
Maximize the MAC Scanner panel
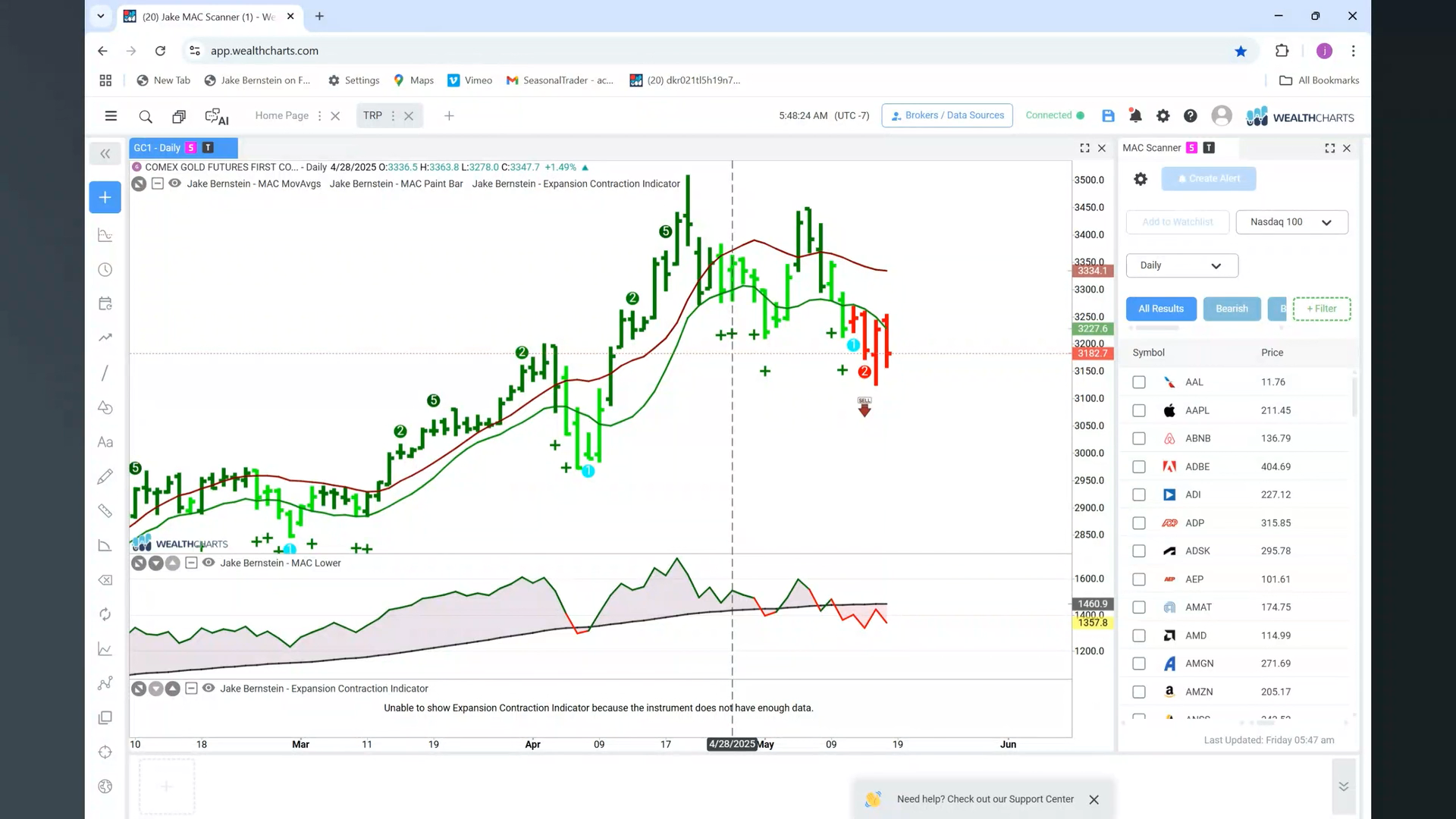point(1329,148)
